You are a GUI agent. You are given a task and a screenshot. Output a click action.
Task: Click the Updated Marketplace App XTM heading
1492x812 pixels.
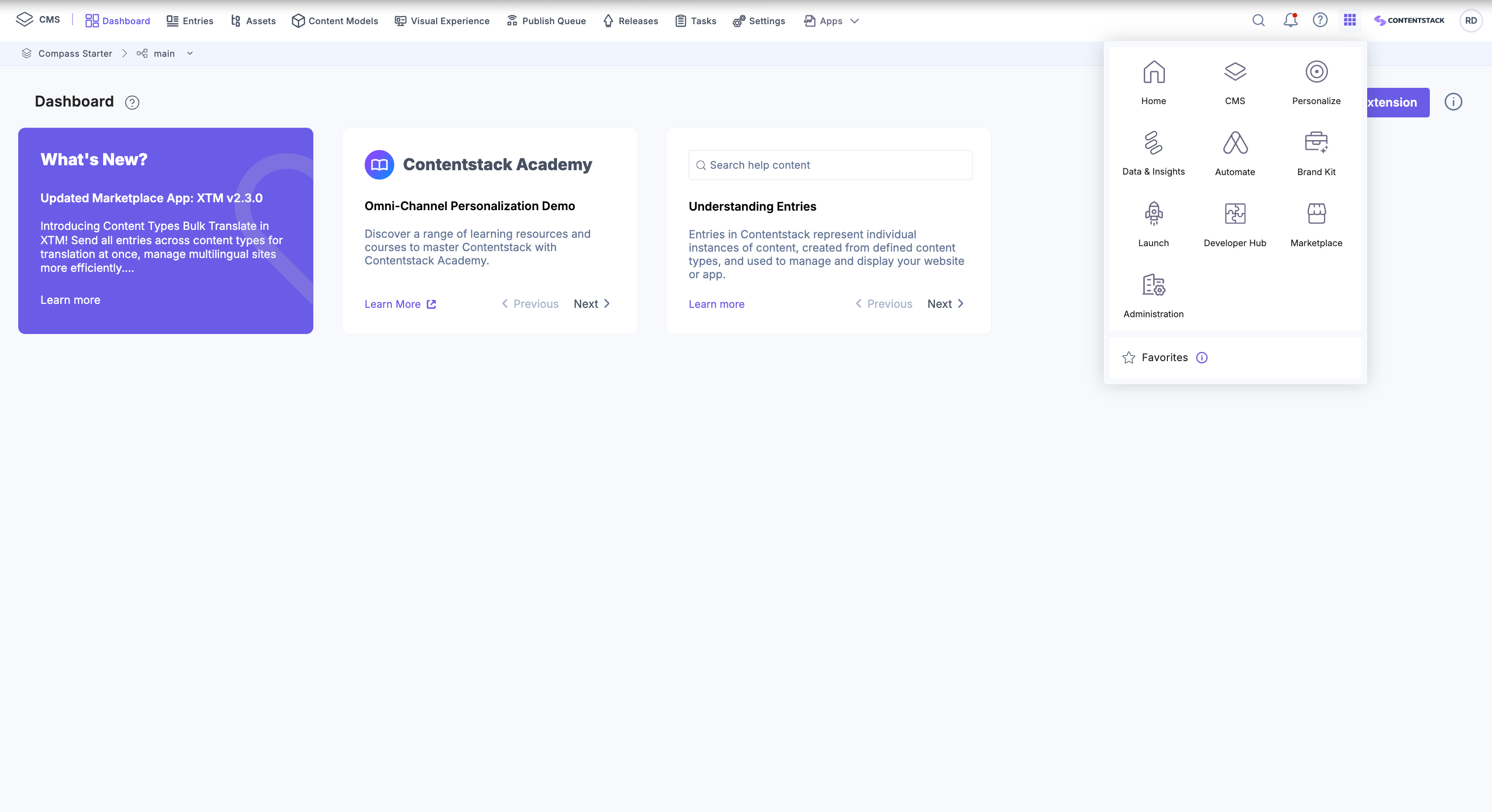[x=151, y=198]
